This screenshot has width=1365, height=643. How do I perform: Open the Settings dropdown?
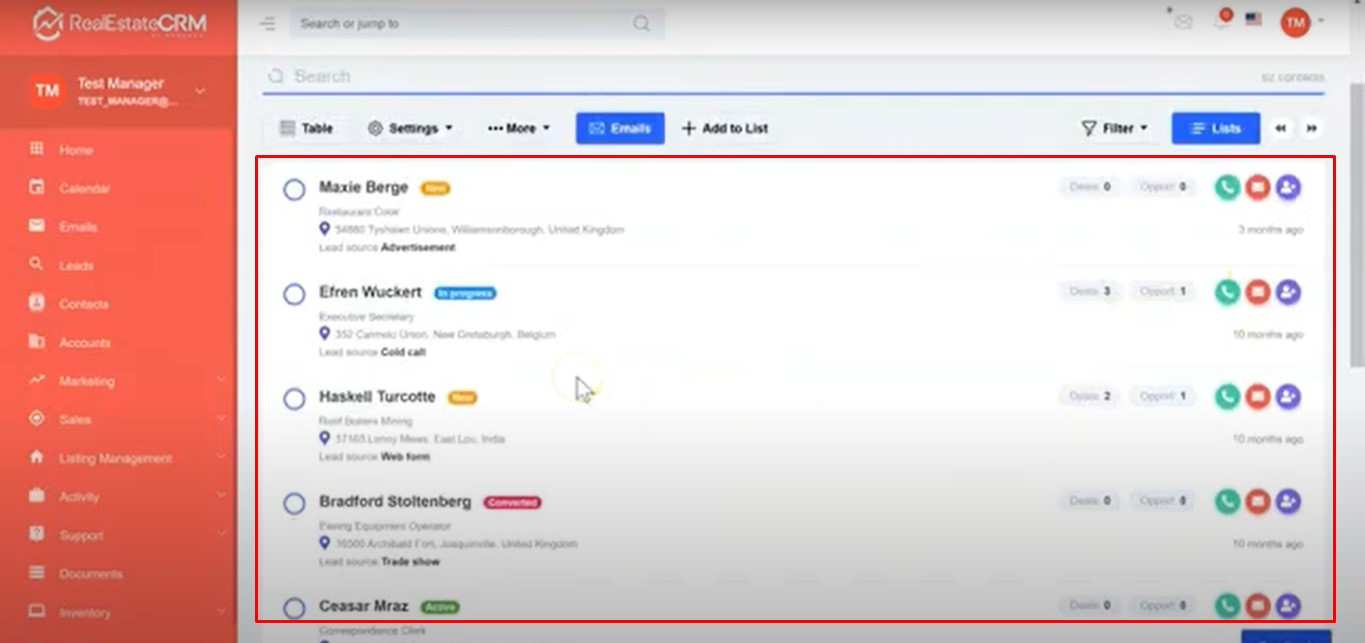point(410,128)
